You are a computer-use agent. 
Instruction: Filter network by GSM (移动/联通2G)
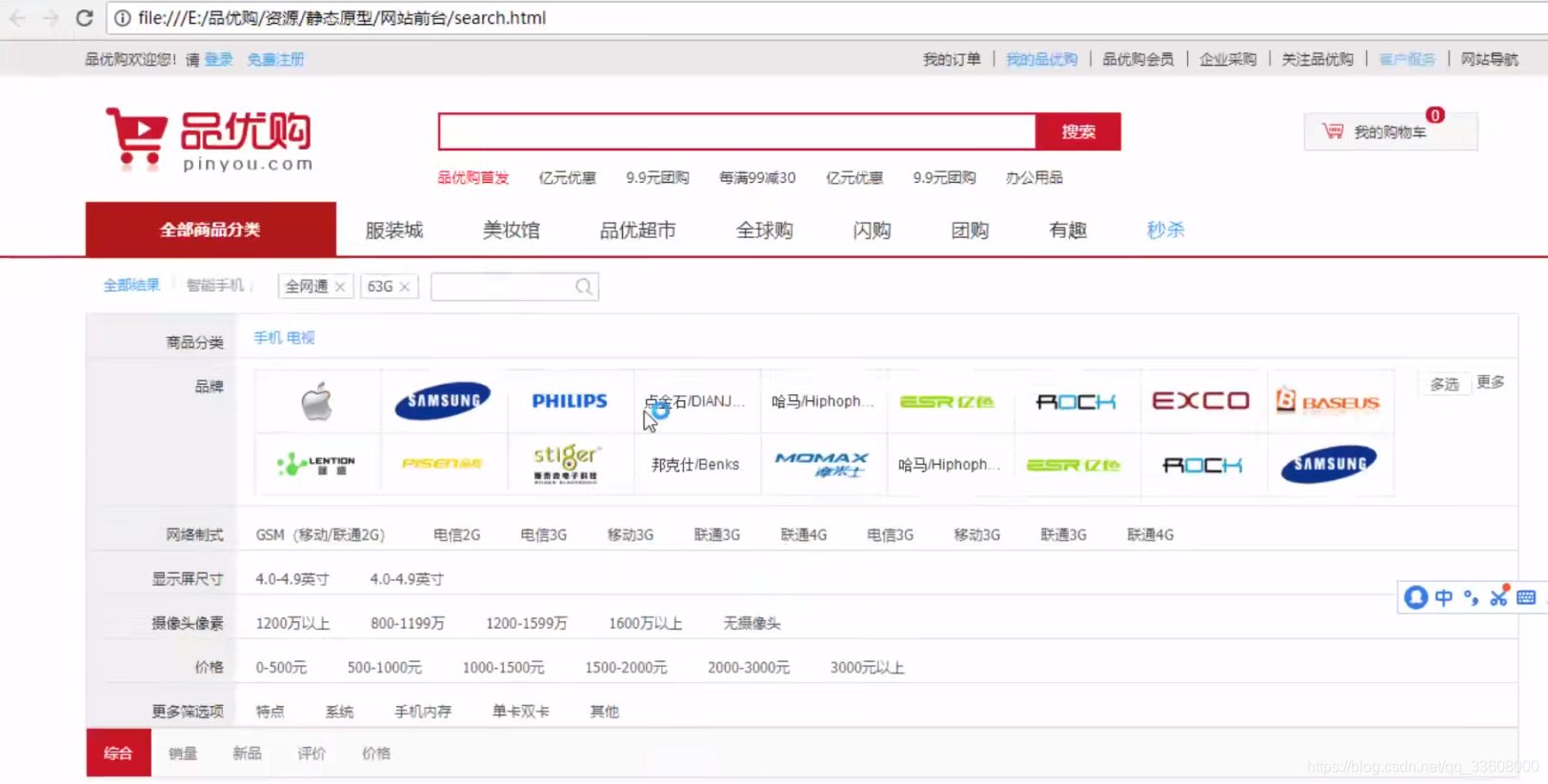320,534
